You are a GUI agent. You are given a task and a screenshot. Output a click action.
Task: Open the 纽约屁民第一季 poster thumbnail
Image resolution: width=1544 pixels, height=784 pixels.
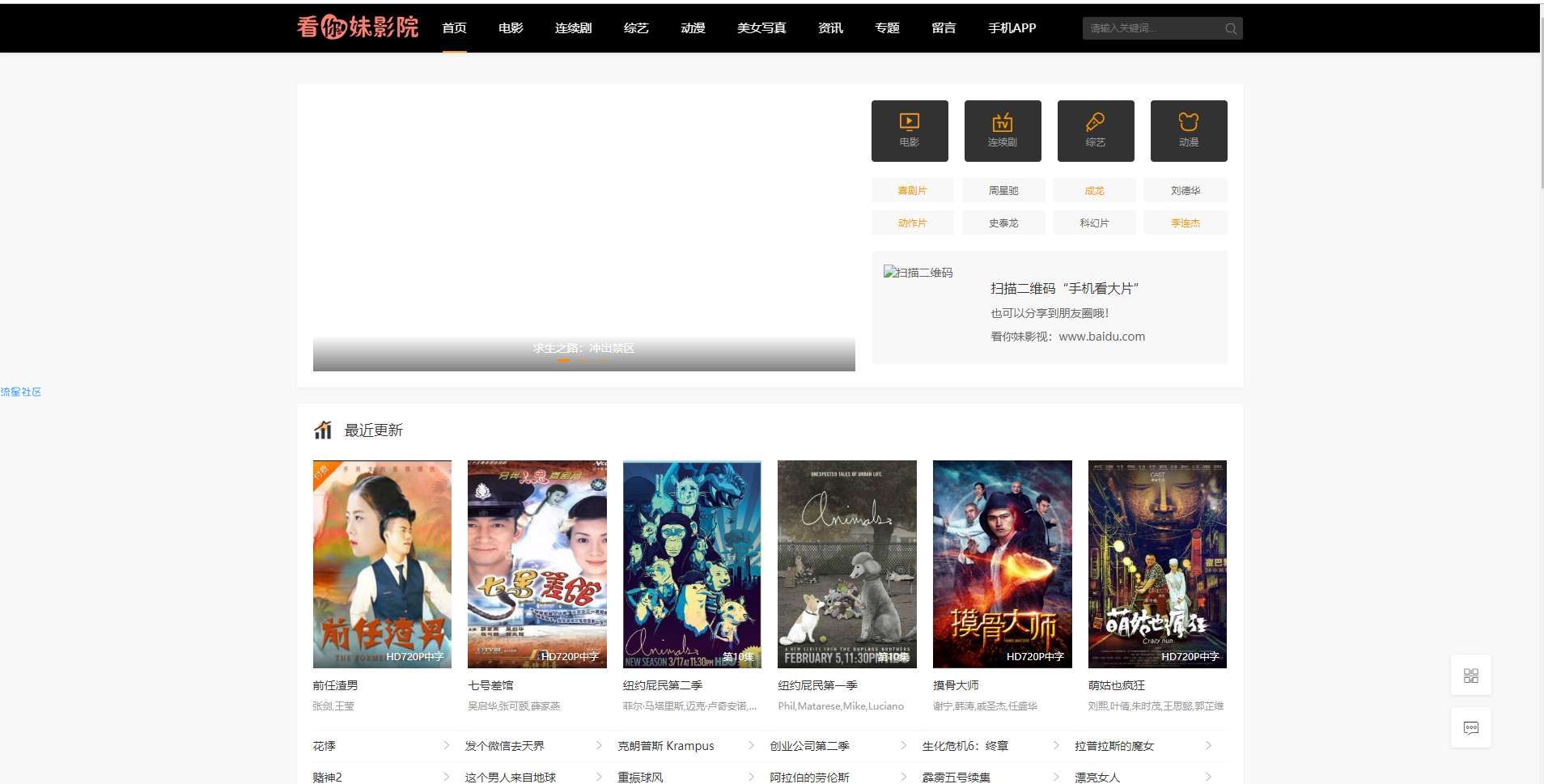(847, 564)
